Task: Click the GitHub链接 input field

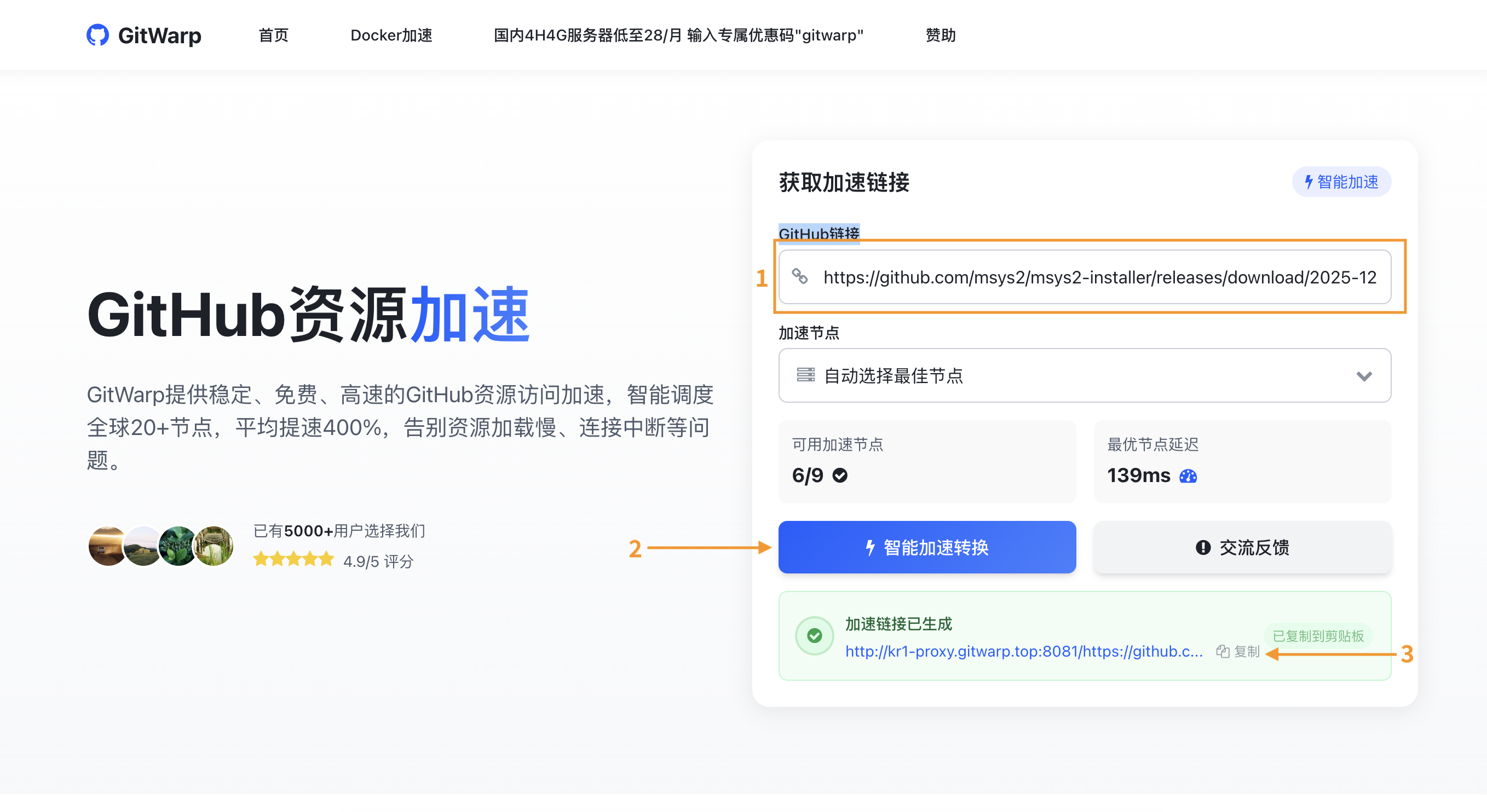Action: [1085, 277]
